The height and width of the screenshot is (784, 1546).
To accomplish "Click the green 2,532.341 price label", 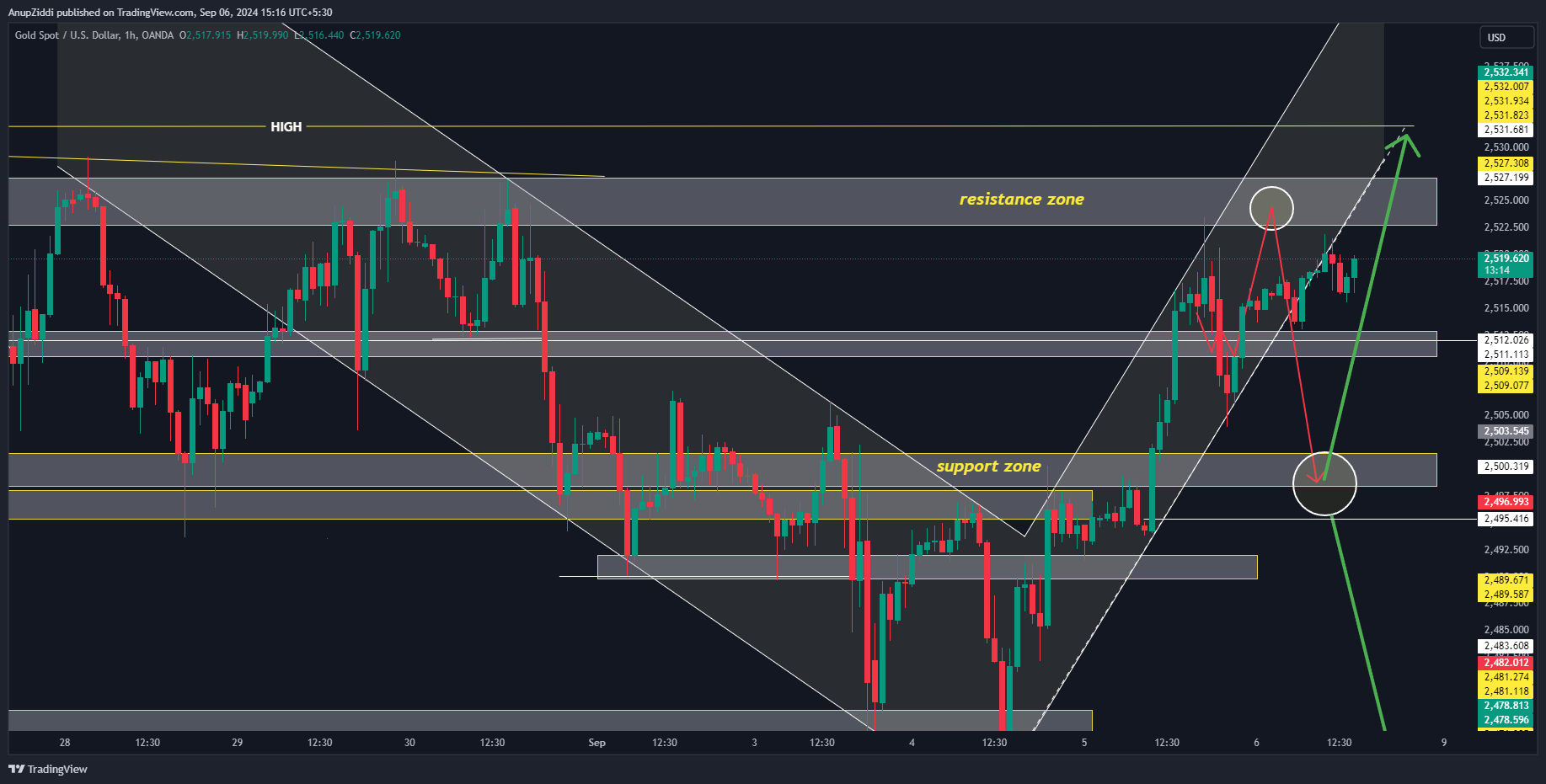I will [x=1506, y=72].
